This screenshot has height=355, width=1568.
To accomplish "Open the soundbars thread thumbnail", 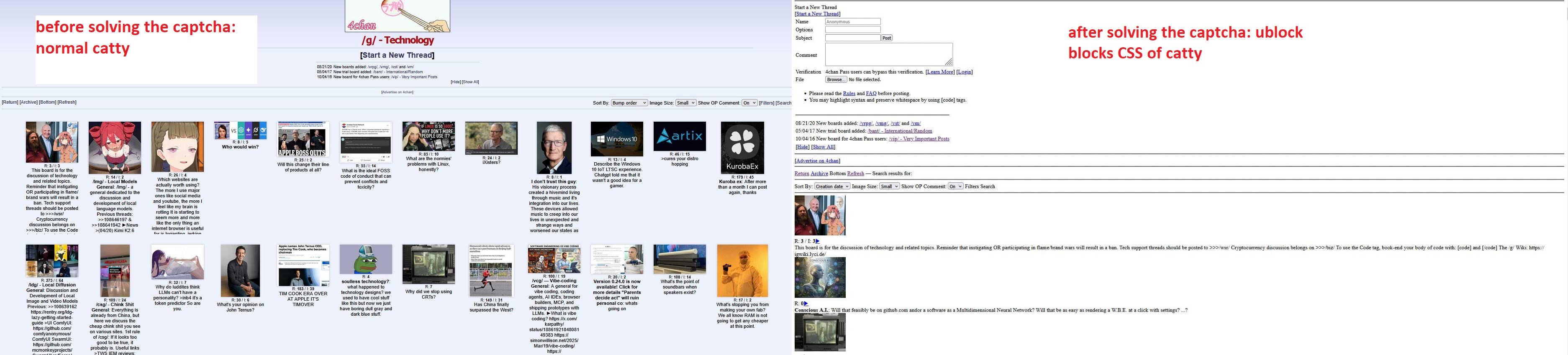I will click(679, 260).
